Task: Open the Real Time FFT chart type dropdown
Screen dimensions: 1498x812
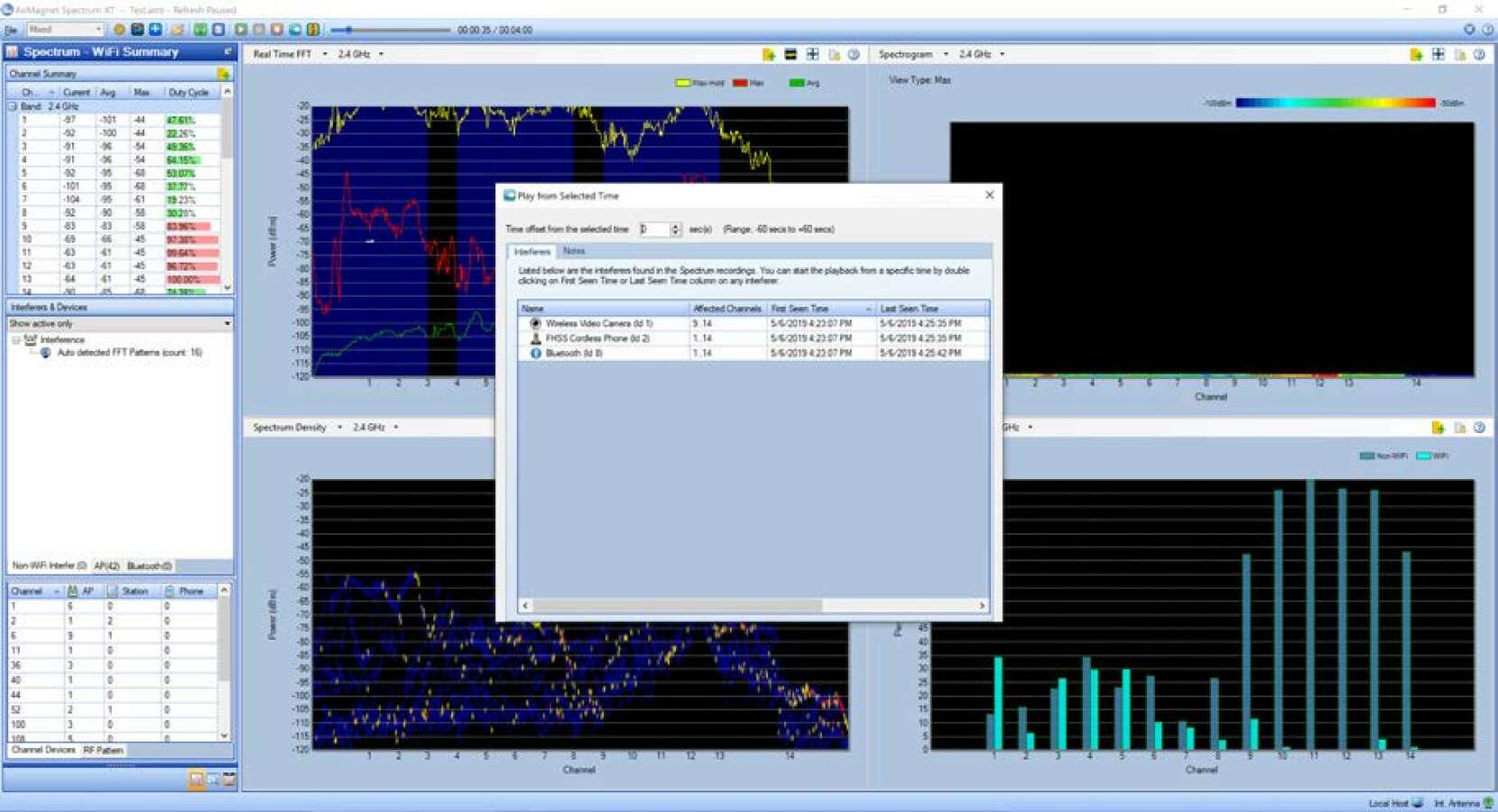Action: [x=325, y=54]
